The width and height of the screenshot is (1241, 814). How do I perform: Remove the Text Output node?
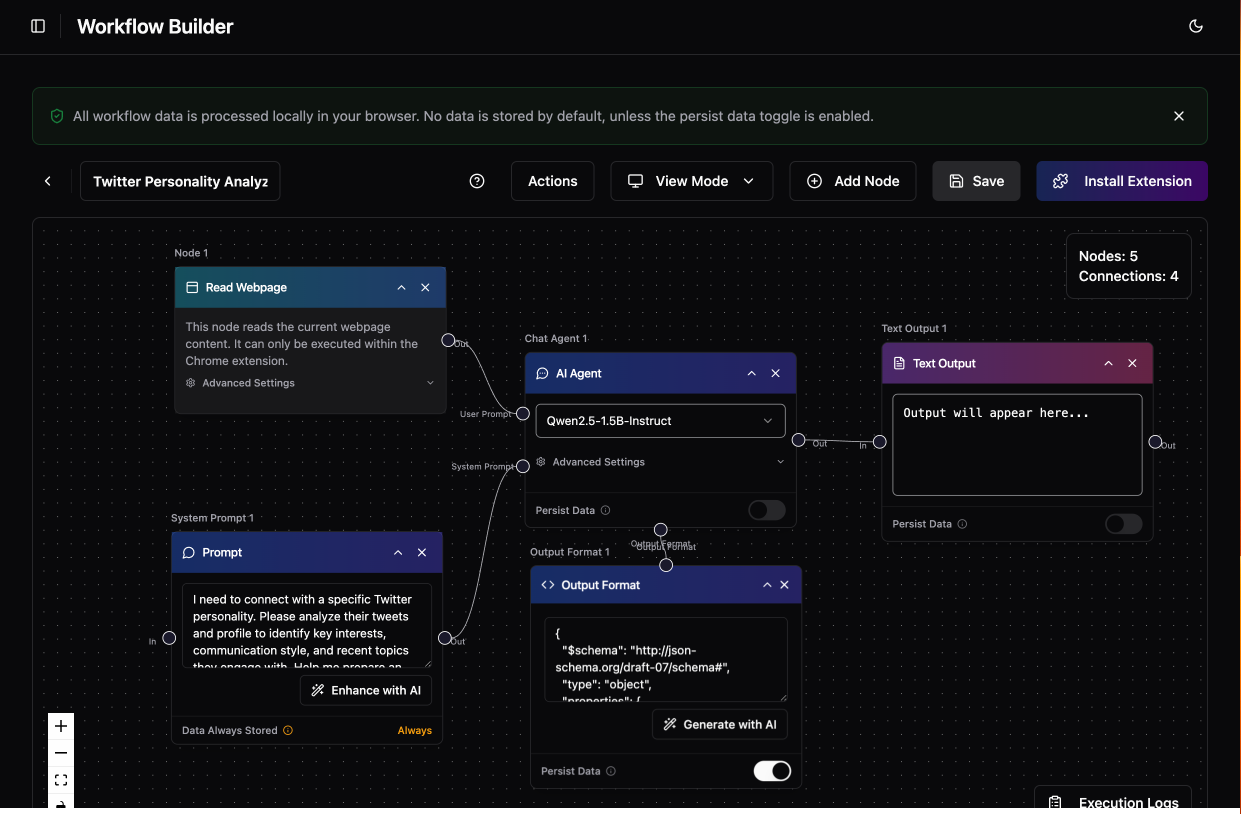click(1132, 363)
